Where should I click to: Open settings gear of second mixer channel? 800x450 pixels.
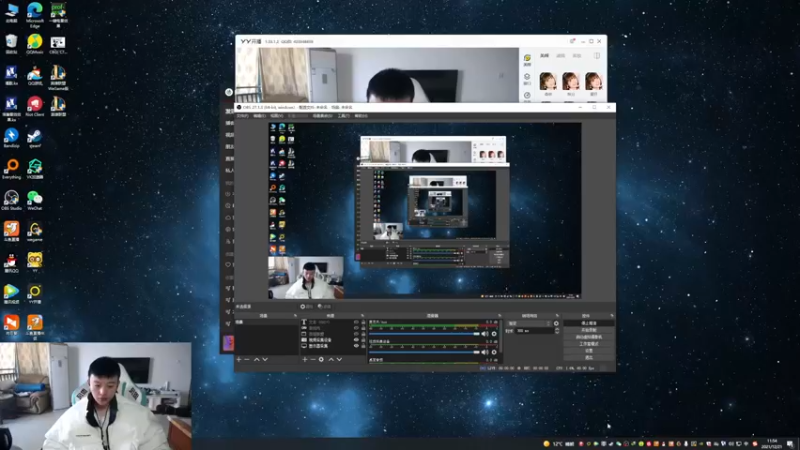click(494, 352)
